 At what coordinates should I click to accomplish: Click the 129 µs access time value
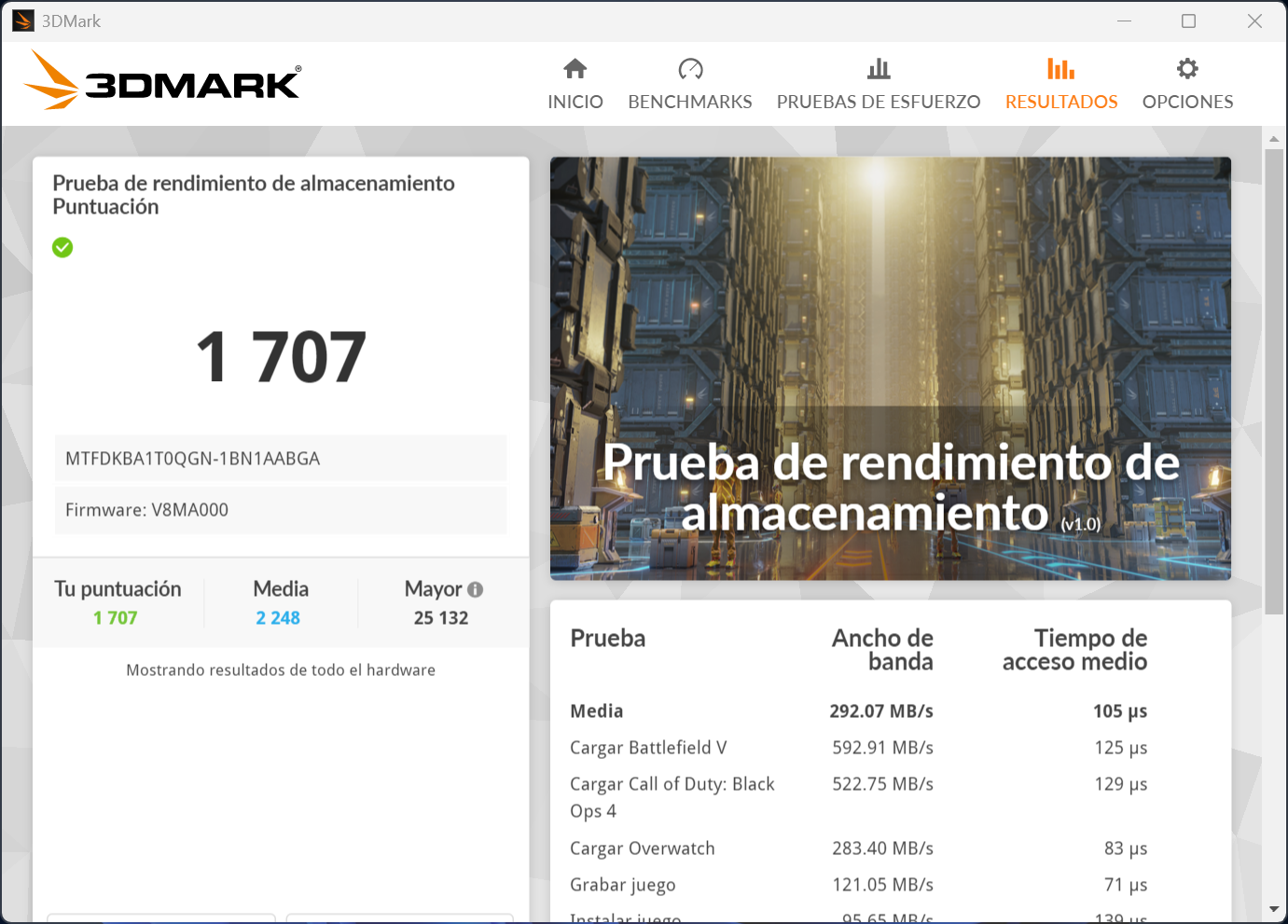(1121, 784)
